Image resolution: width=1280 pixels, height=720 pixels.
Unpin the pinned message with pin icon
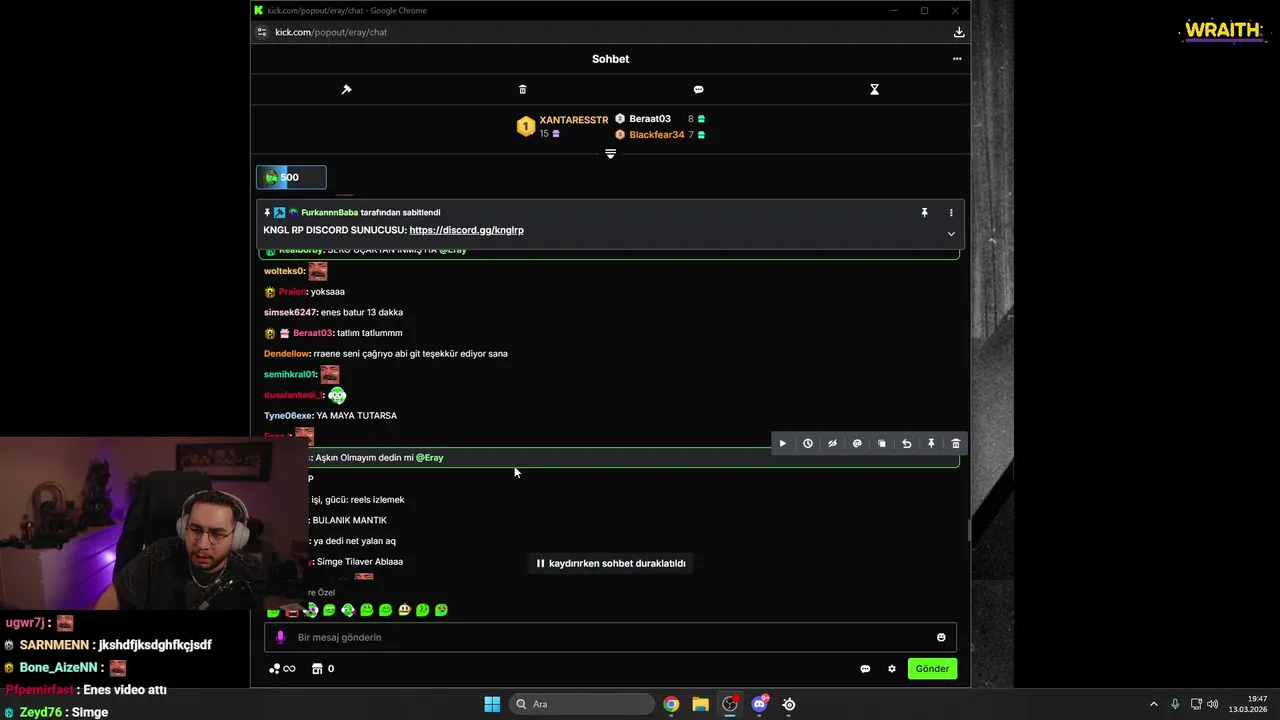(924, 212)
